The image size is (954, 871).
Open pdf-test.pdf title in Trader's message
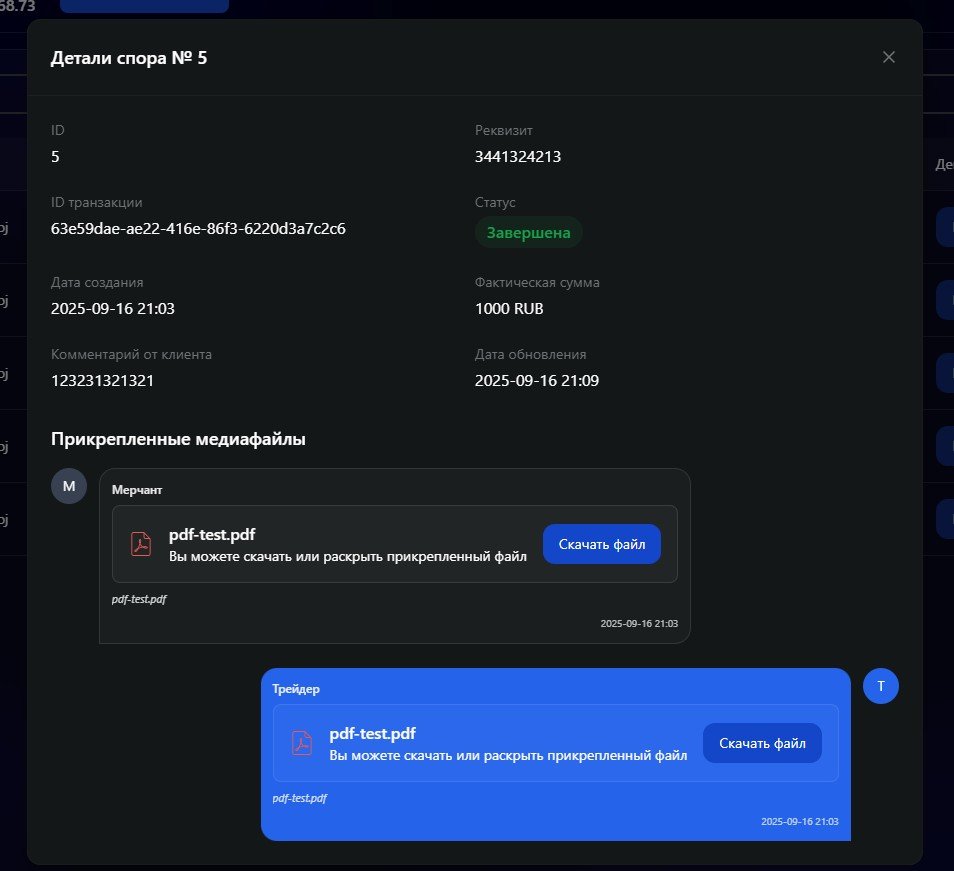372,734
